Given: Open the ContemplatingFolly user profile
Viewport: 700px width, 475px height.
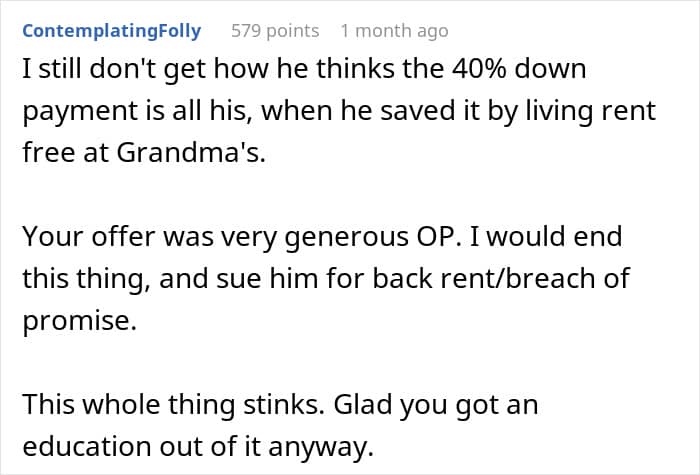Looking at the screenshot, I should [x=112, y=31].
